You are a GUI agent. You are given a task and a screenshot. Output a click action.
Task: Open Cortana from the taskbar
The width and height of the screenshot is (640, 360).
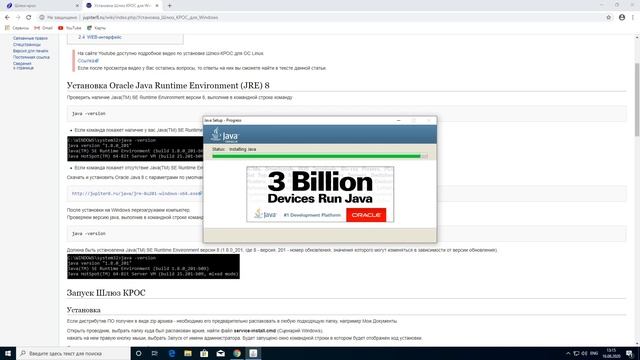pos(138,353)
